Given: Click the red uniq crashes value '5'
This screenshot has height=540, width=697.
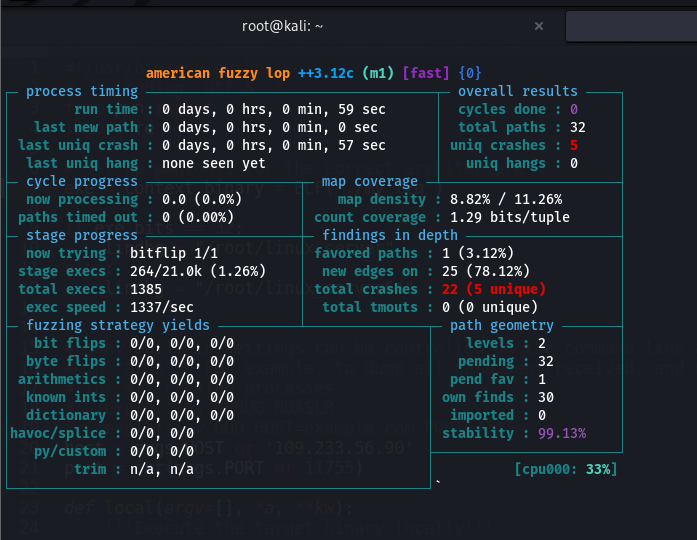Looking at the screenshot, I should 574,145.
